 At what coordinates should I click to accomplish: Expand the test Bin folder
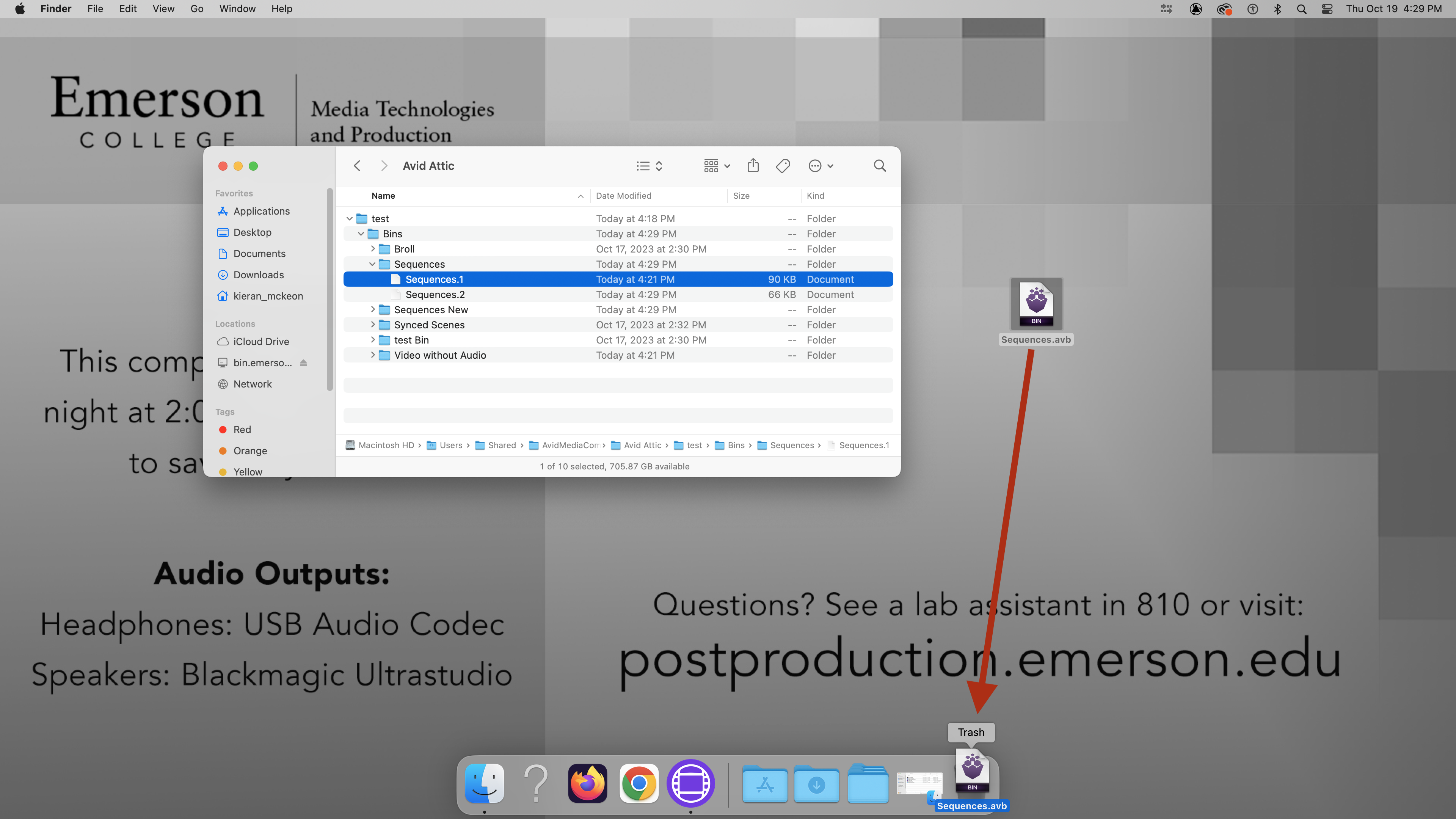(x=372, y=340)
